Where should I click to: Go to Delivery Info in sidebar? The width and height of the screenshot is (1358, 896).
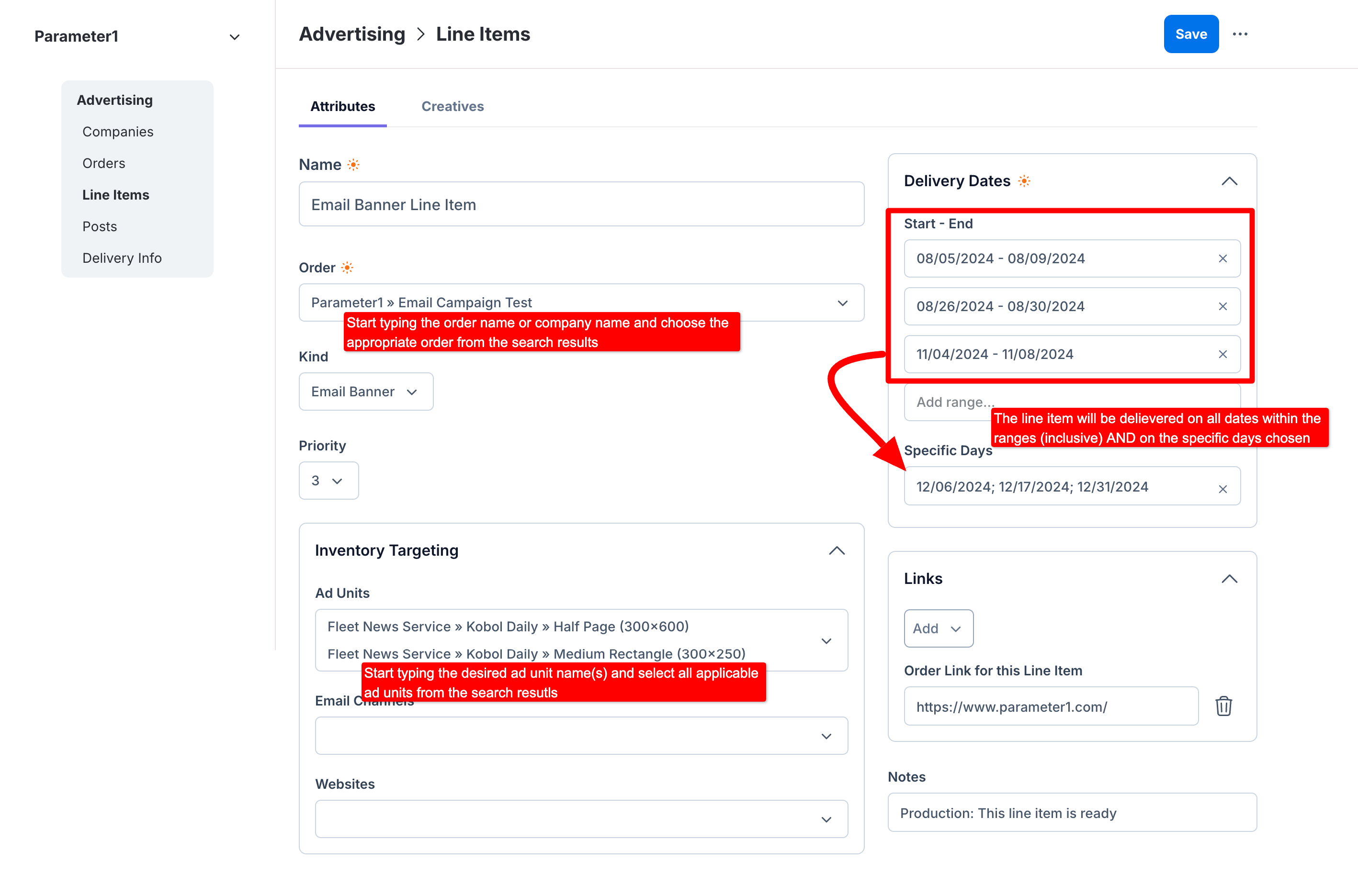(122, 258)
